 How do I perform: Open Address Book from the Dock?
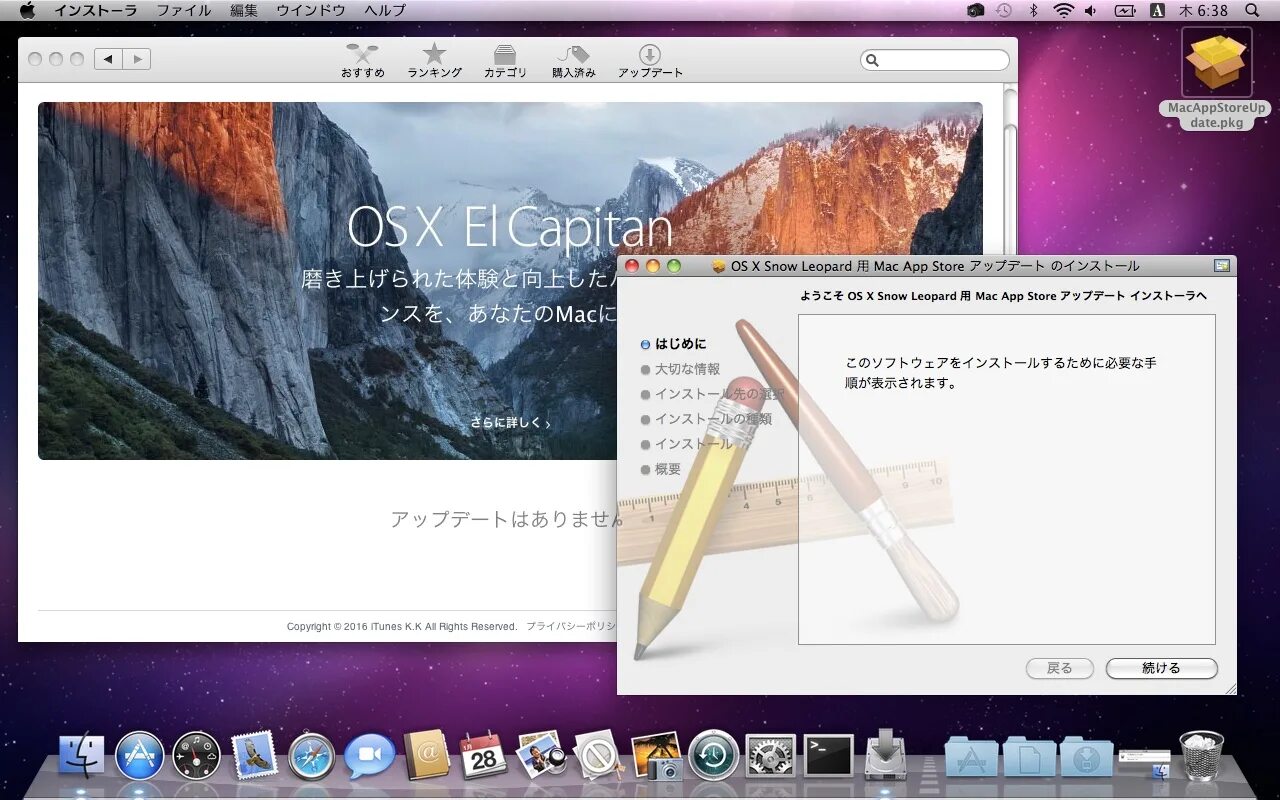pos(427,756)
